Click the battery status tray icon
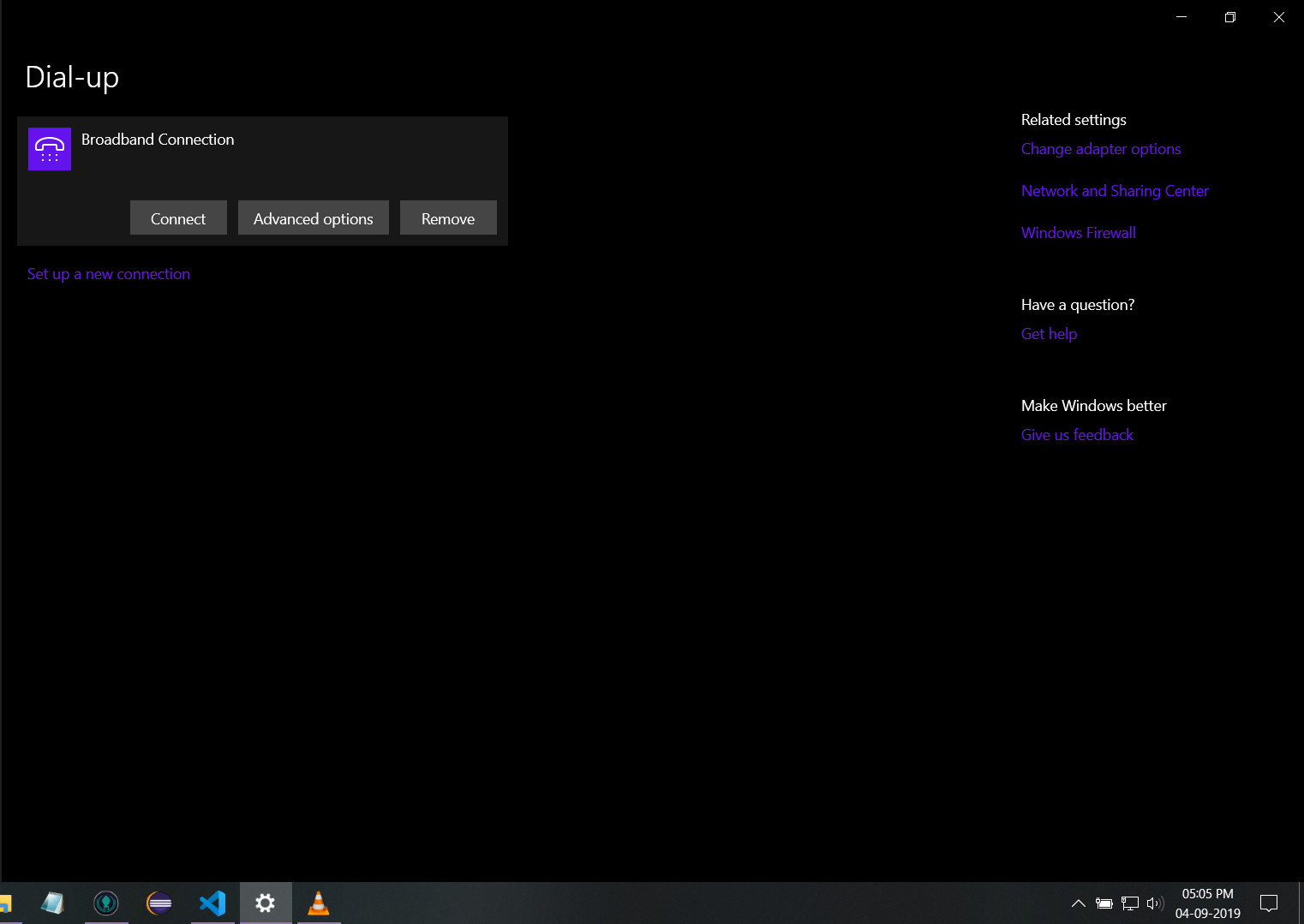The width and height of the screenshot is (1304, 924). pos(1104,903)
